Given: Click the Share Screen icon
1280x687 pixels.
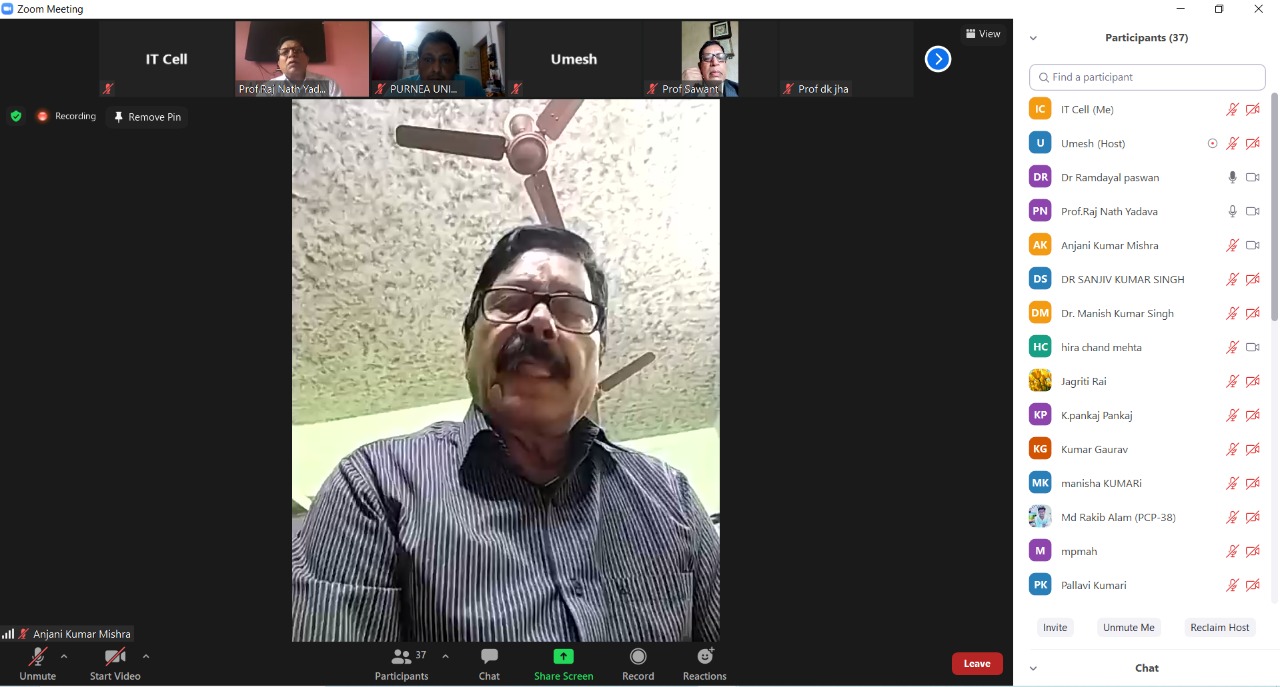Looking at the screenshot, I should tap(563, 657).
